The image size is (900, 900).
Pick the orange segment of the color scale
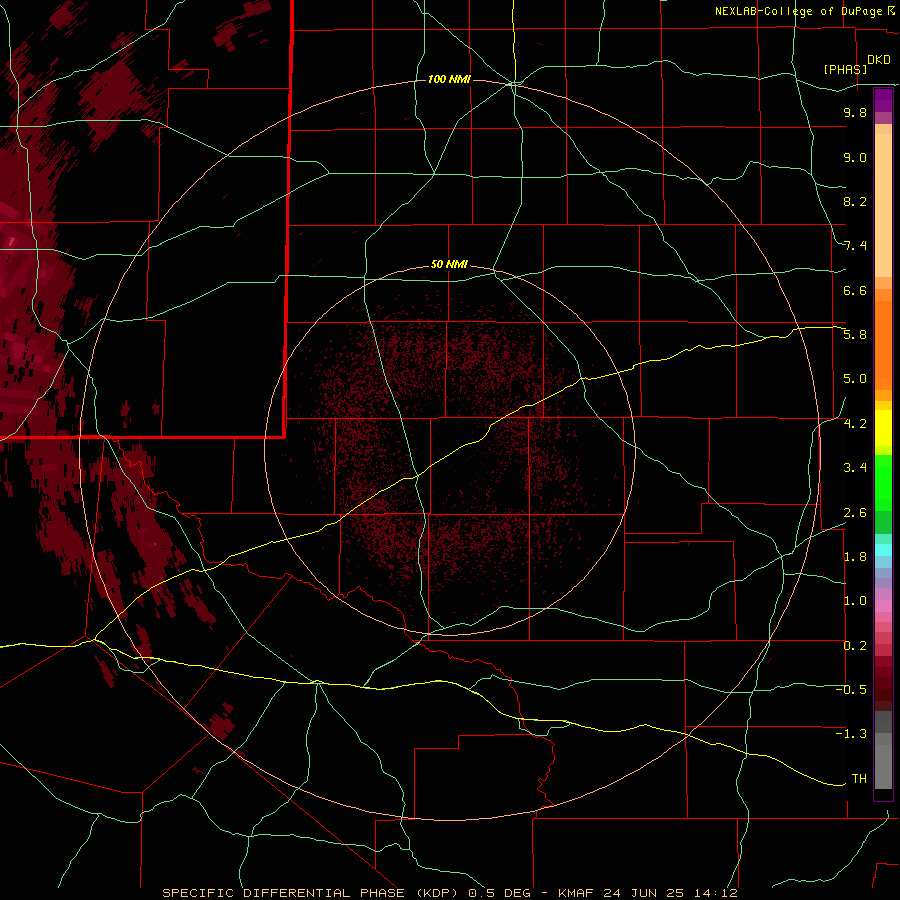click(x=883, y=346)
